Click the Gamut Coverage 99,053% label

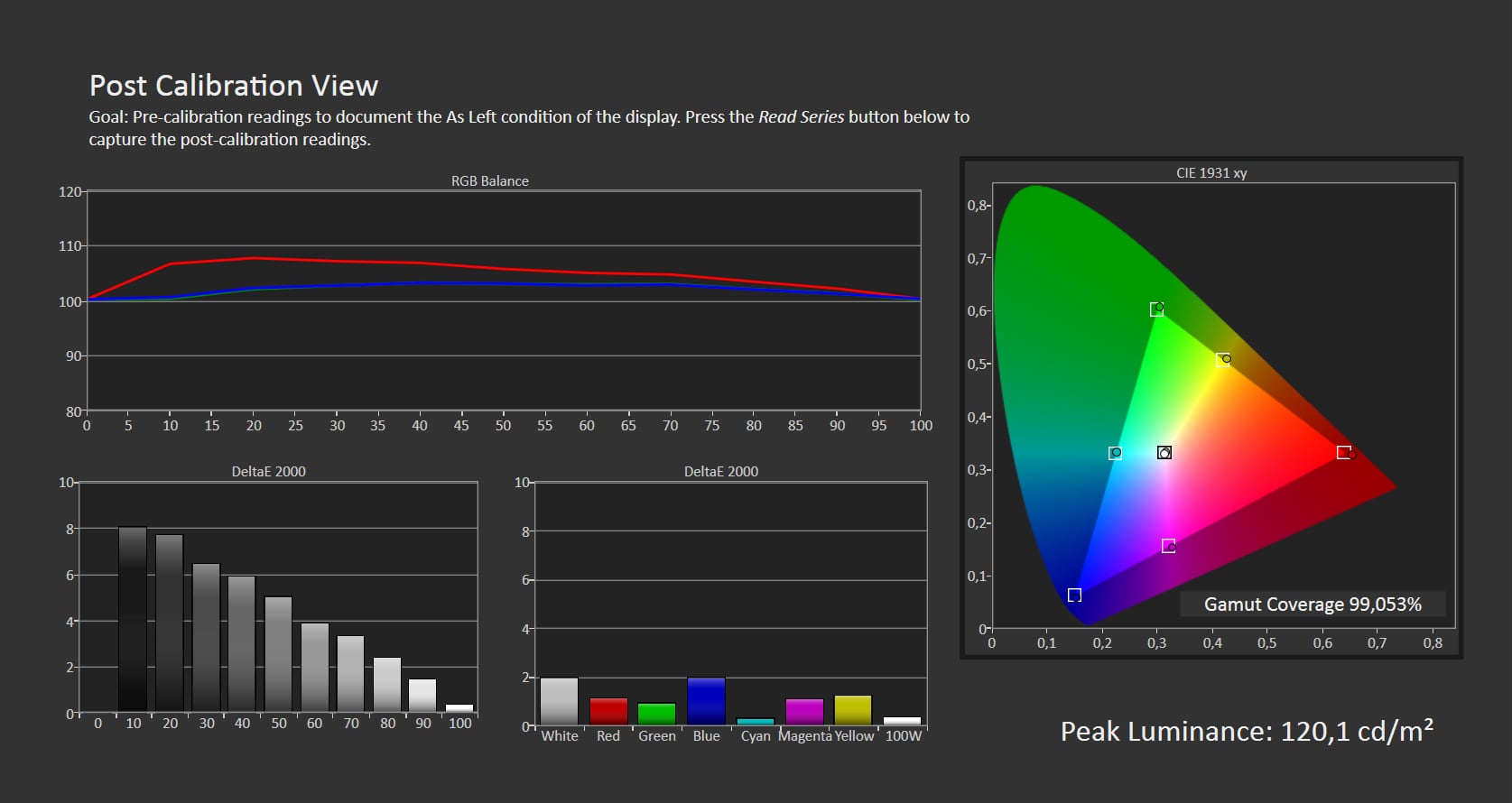1313,605
